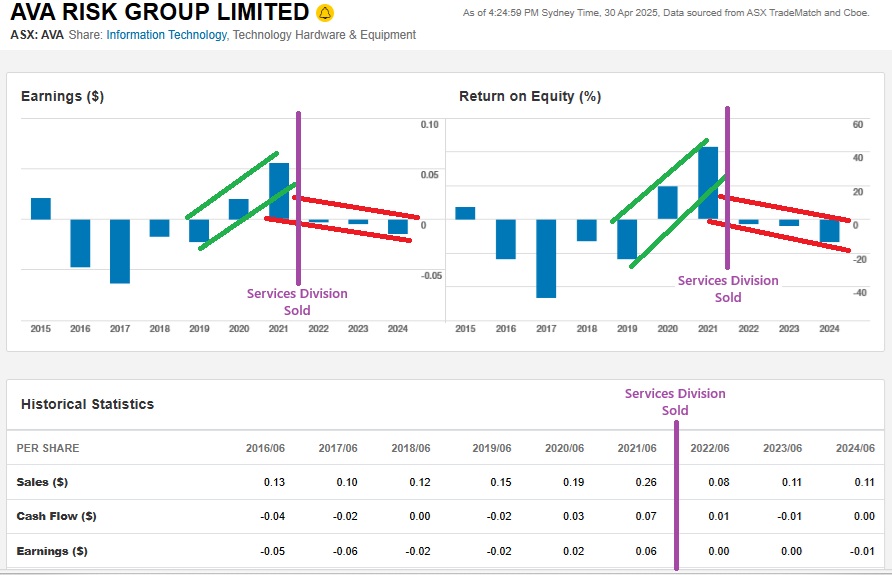This screenshot has width=892, height=575.
Task: Click the Earnings ($) chart title
Action: (62, 97)
